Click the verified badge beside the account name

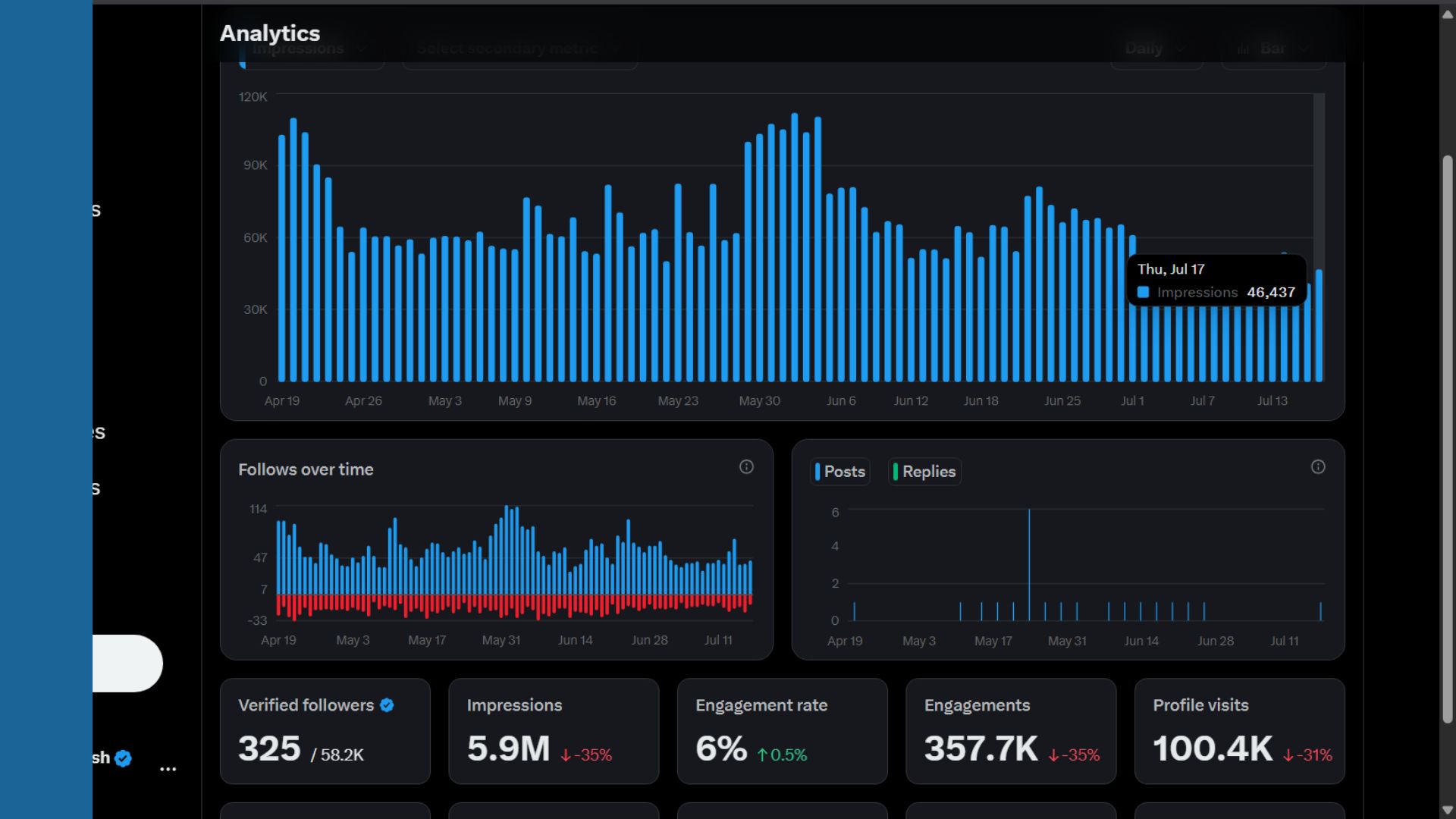(x=124, y=758)
